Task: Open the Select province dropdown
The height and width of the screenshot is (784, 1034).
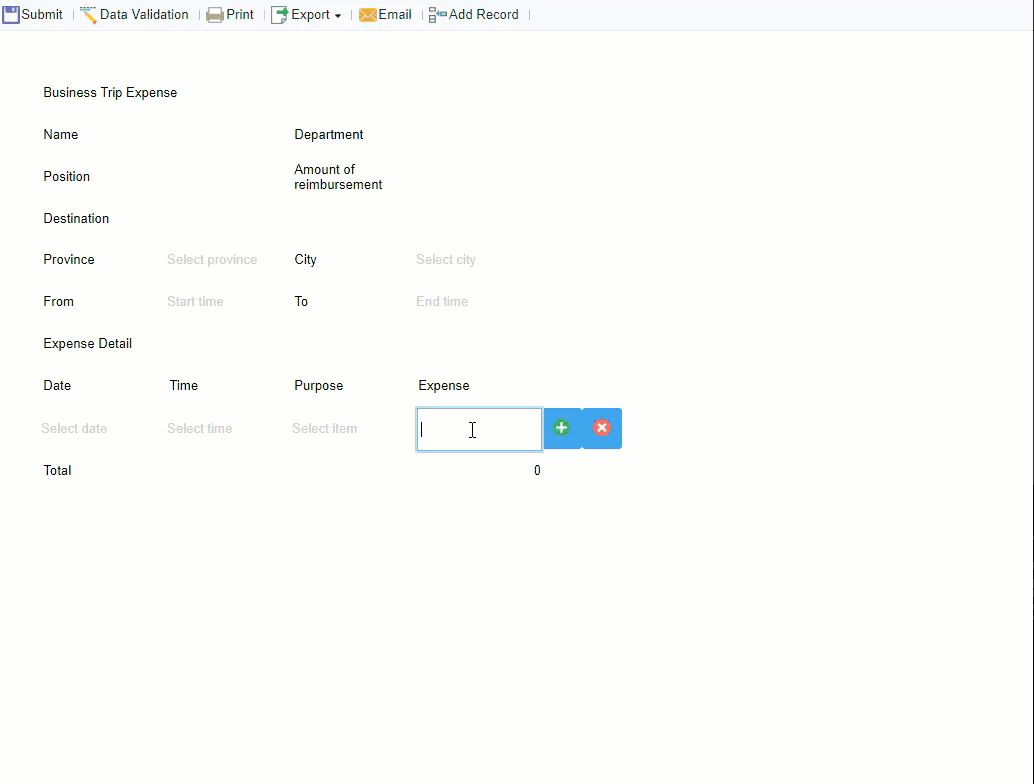Action: [x=212, y=260]
